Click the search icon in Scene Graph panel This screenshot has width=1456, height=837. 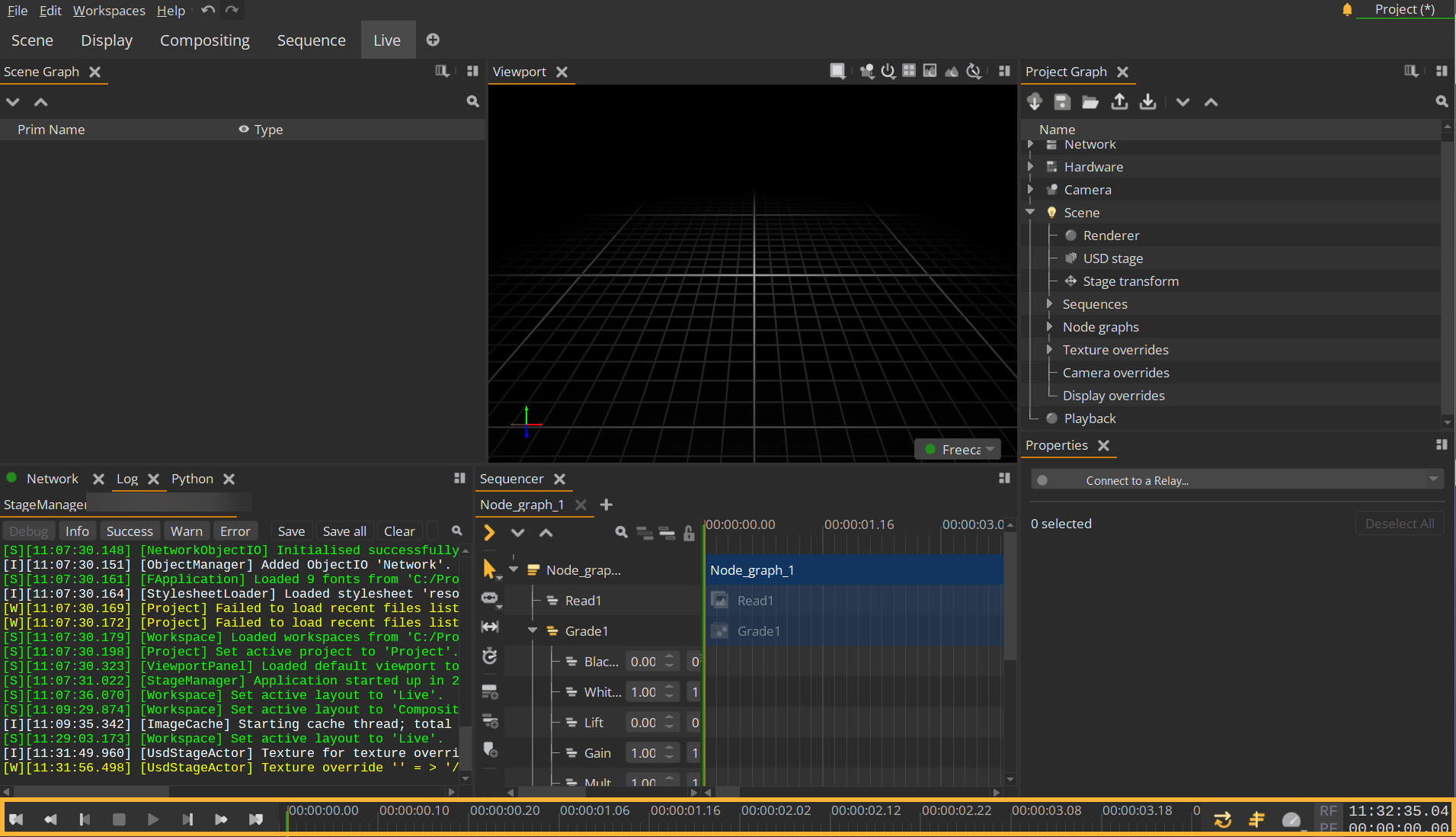click(x=472, y=101)
